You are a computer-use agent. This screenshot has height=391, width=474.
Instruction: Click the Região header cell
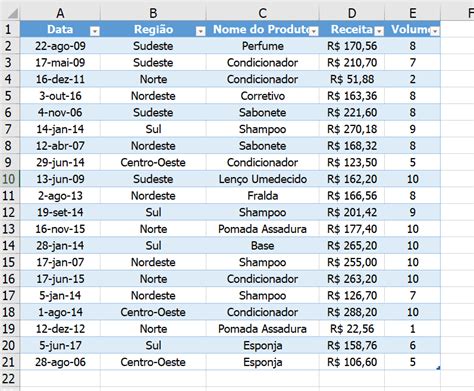[153, 29]
